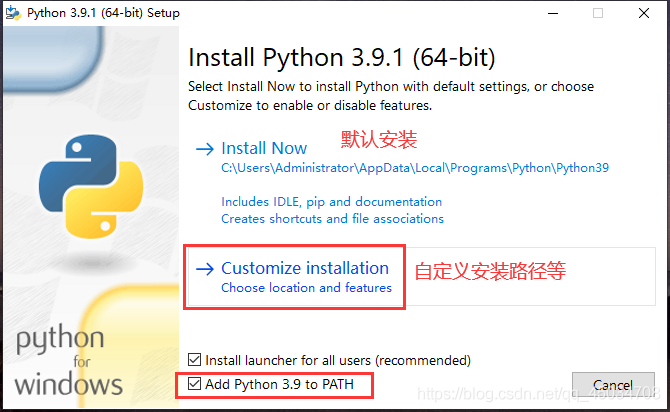This screenshot has width=670, height=412.
Task: Click the Customize installation arrow icon
Action: (x=205, y=269)
